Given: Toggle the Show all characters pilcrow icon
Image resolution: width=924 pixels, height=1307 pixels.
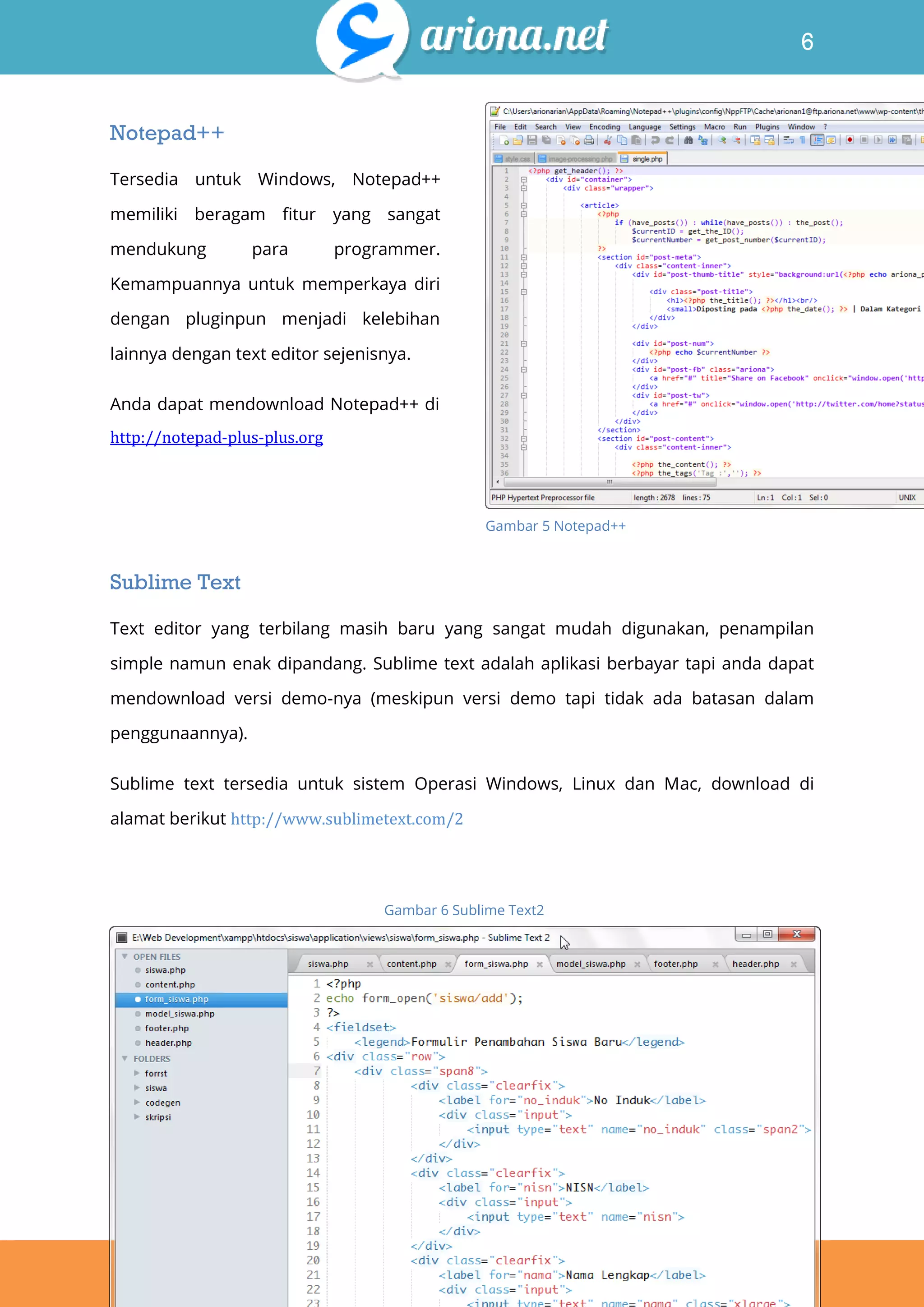Looking at the screenshot, I should (802, 140).
